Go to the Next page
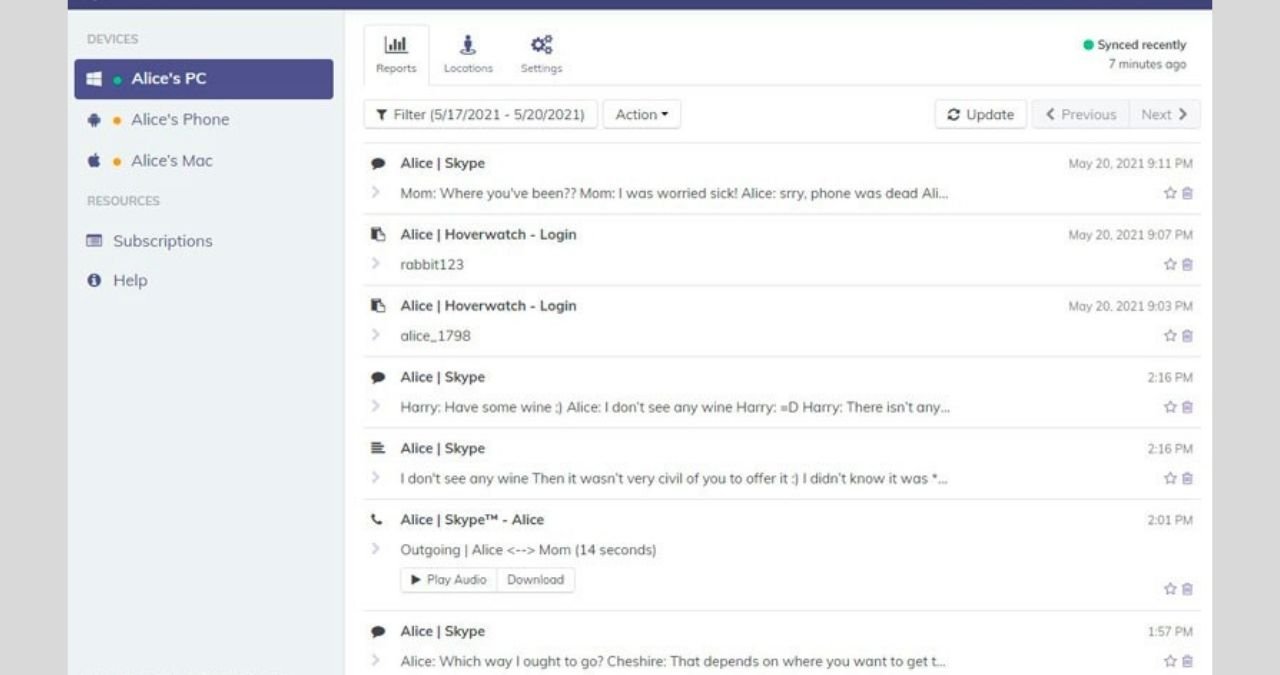The image size is (1280, 675). [1165, 115]
